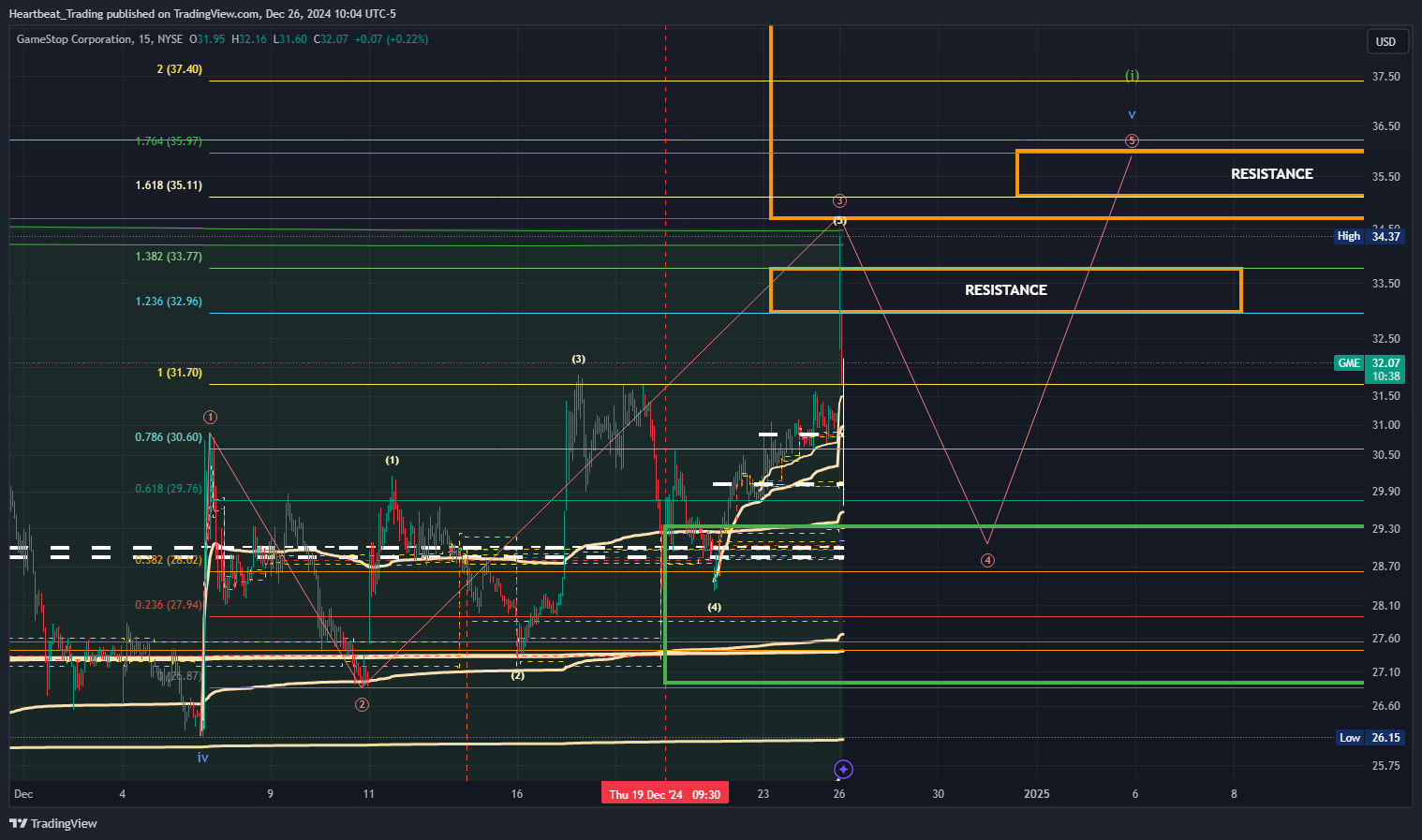This screenshot has height=840, width=1422.
Task: Click the Fib level label 1.618 (35.11)
Action: (169, 185)
